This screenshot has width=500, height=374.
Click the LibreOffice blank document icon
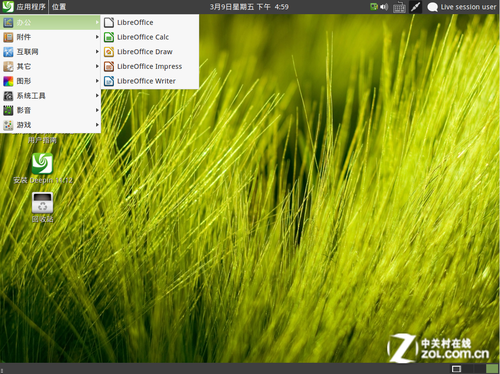coord(109,22)
